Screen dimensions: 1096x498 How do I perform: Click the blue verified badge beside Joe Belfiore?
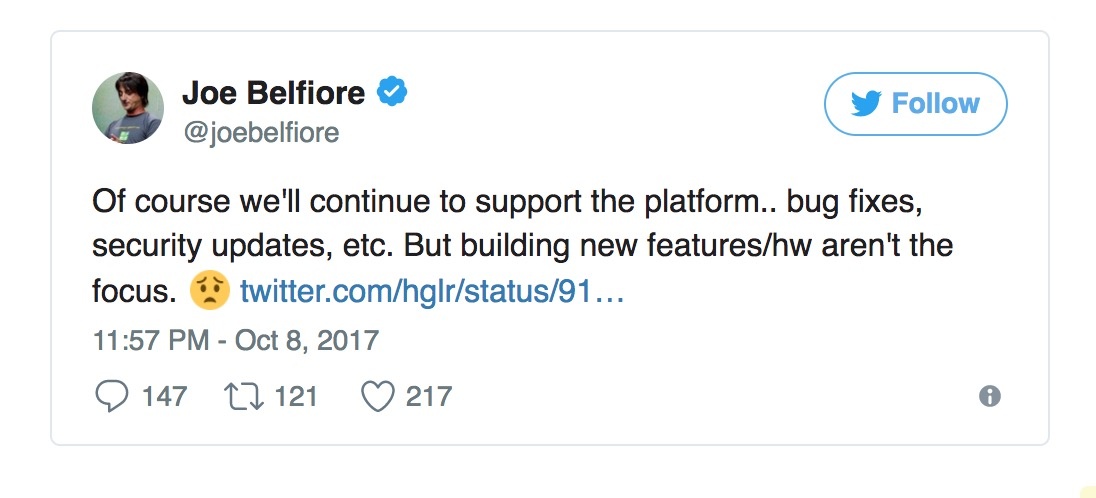click(391, 94)
